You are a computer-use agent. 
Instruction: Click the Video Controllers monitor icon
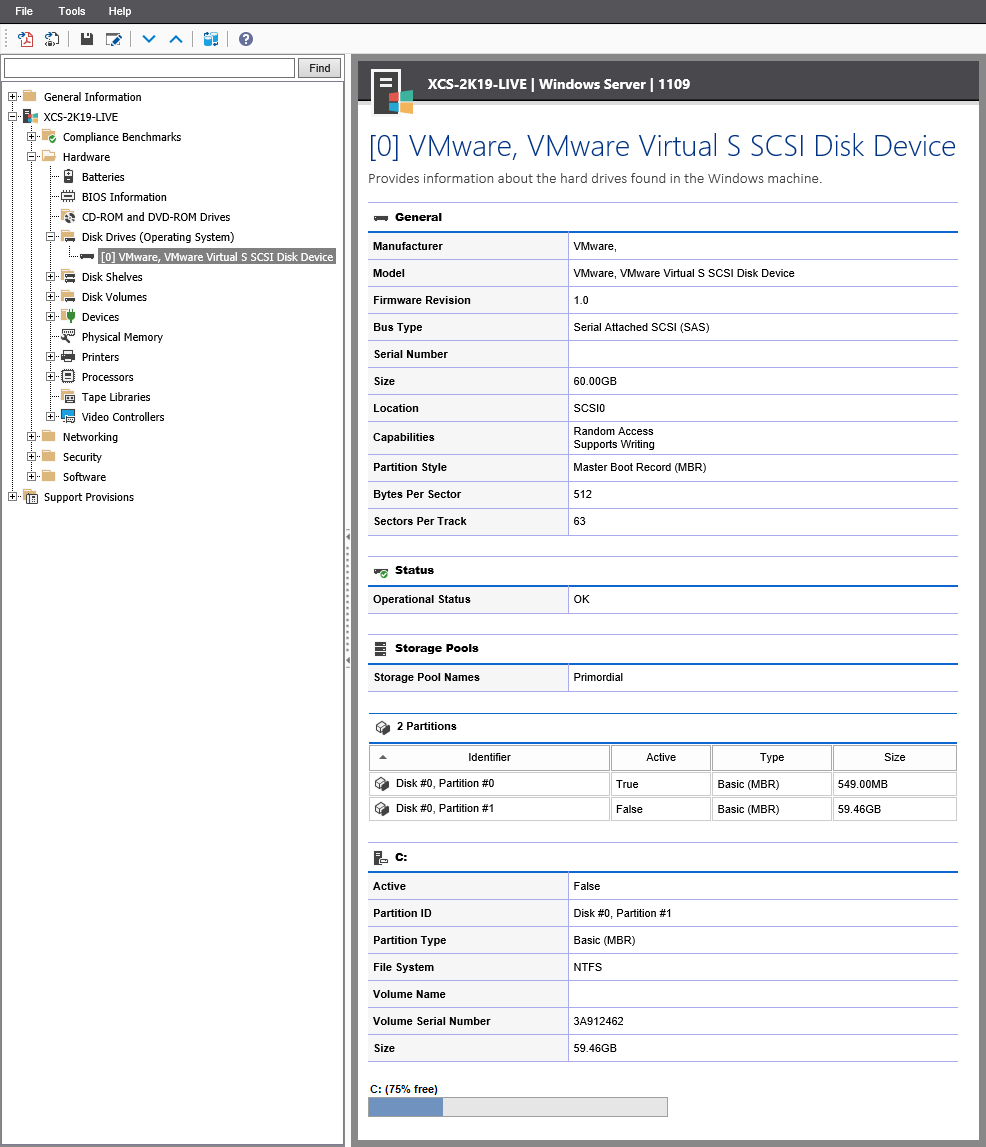pyautogui.click(x=68, y=416)
